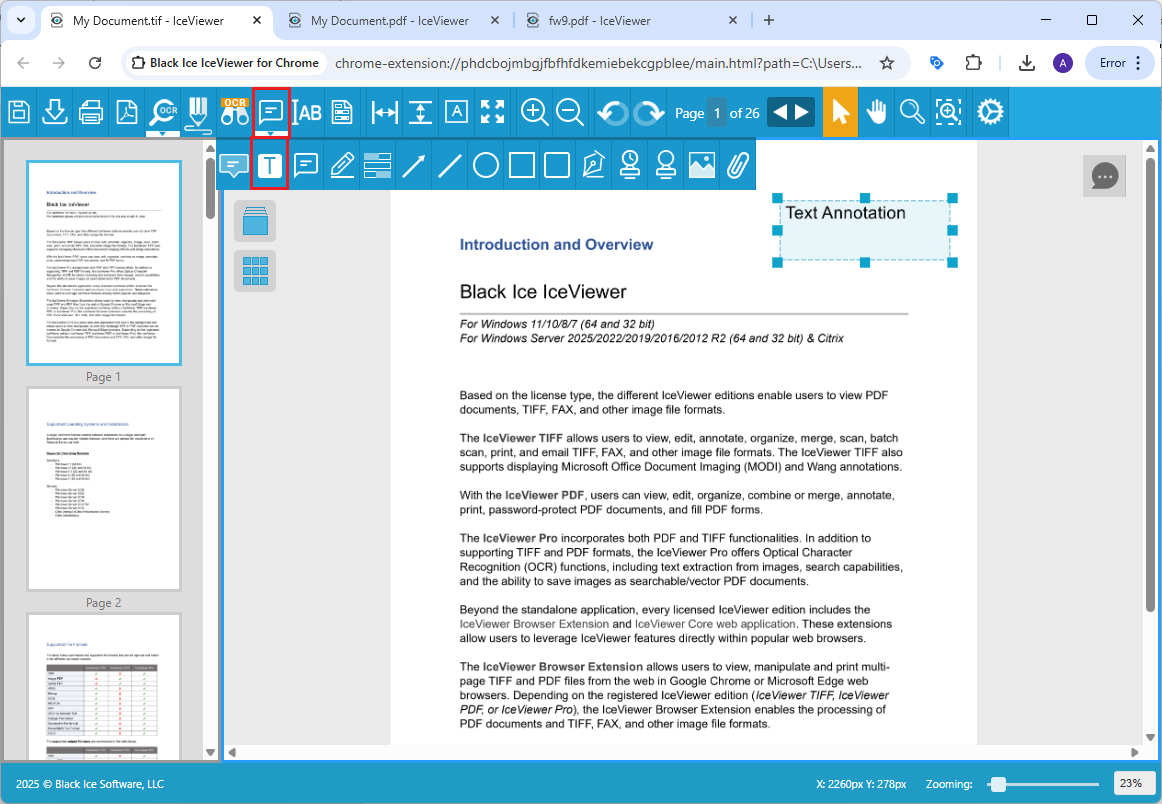The height and width of the screenshot is (804, 1162).
Task: Click the Export to PDF icon
Action: coord(127,113)
